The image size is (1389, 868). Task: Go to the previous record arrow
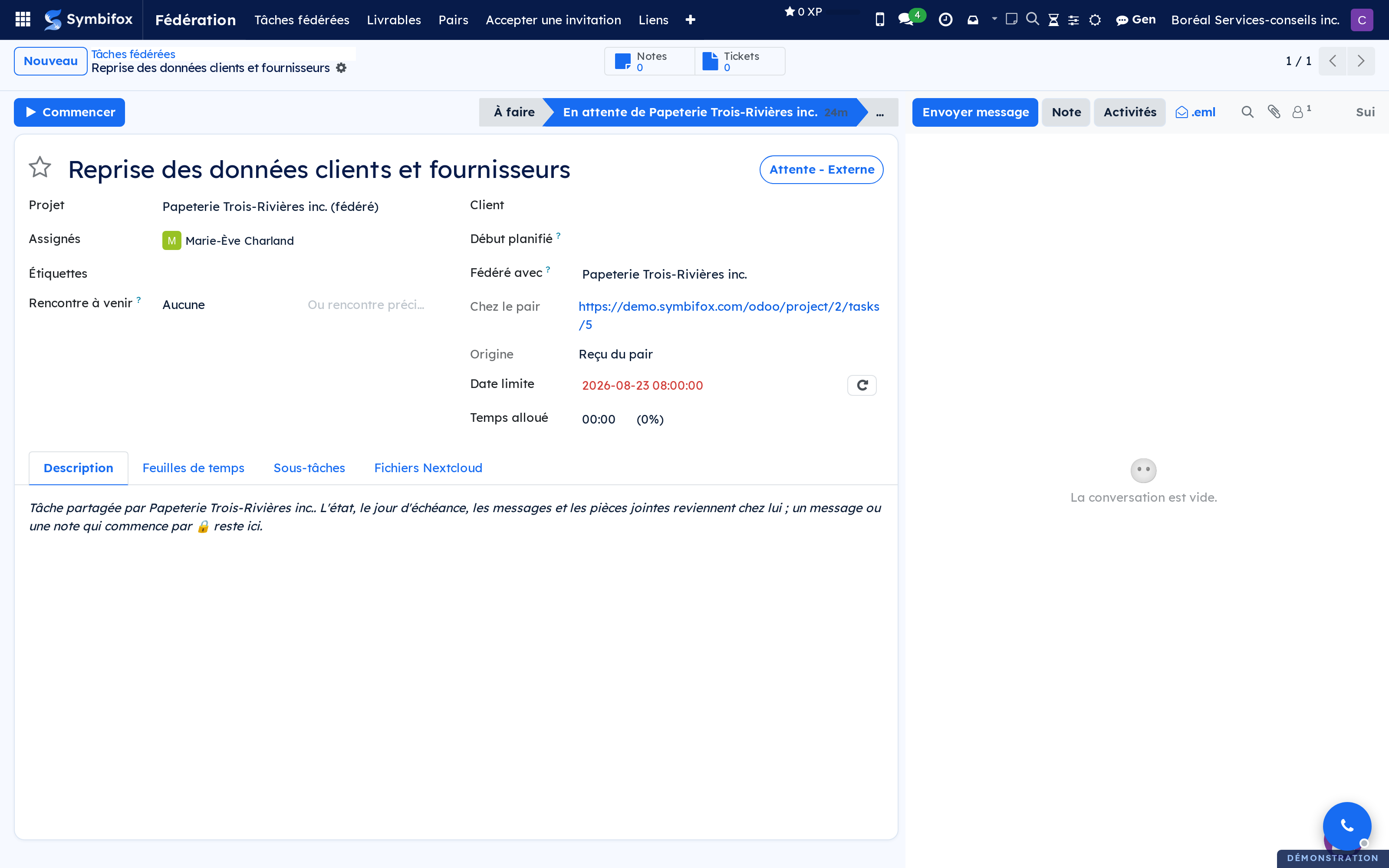pos(1333,61)
